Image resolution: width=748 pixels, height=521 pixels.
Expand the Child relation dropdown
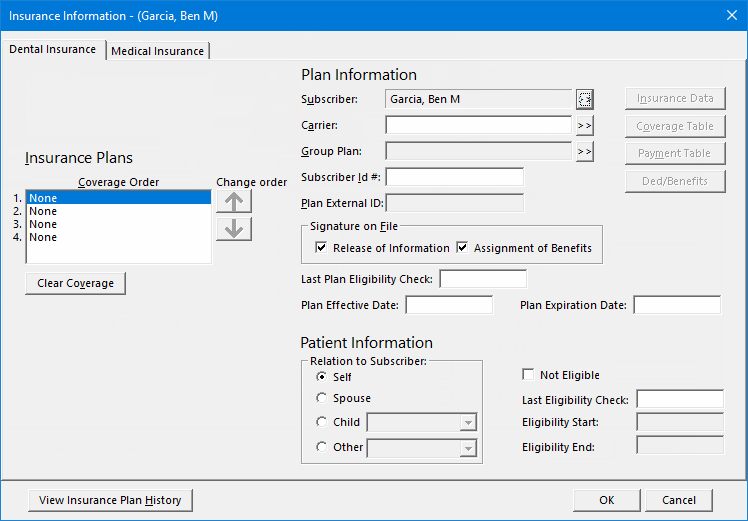(468, 423)
